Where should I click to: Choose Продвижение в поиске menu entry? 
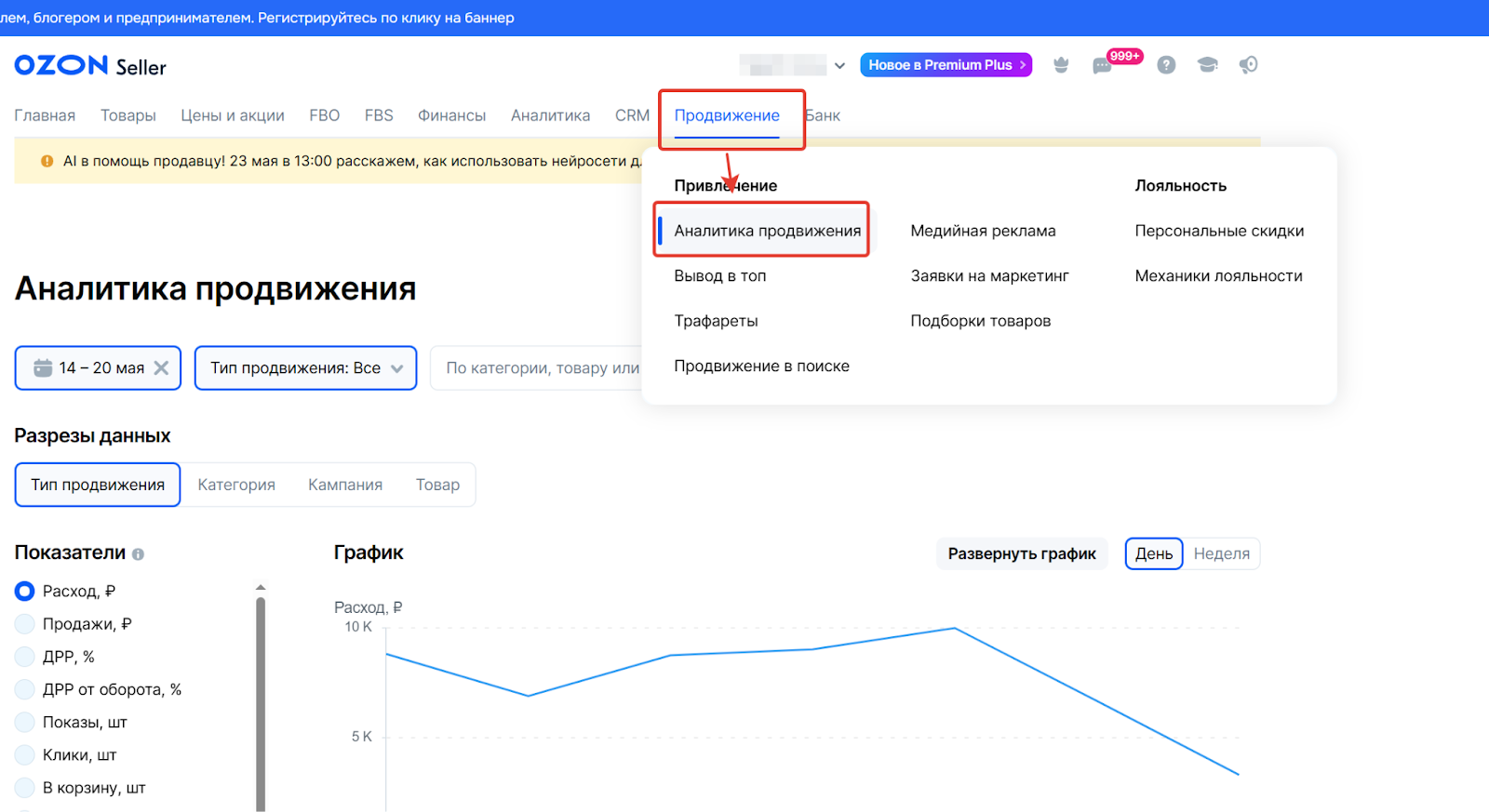tap(761, 366)
